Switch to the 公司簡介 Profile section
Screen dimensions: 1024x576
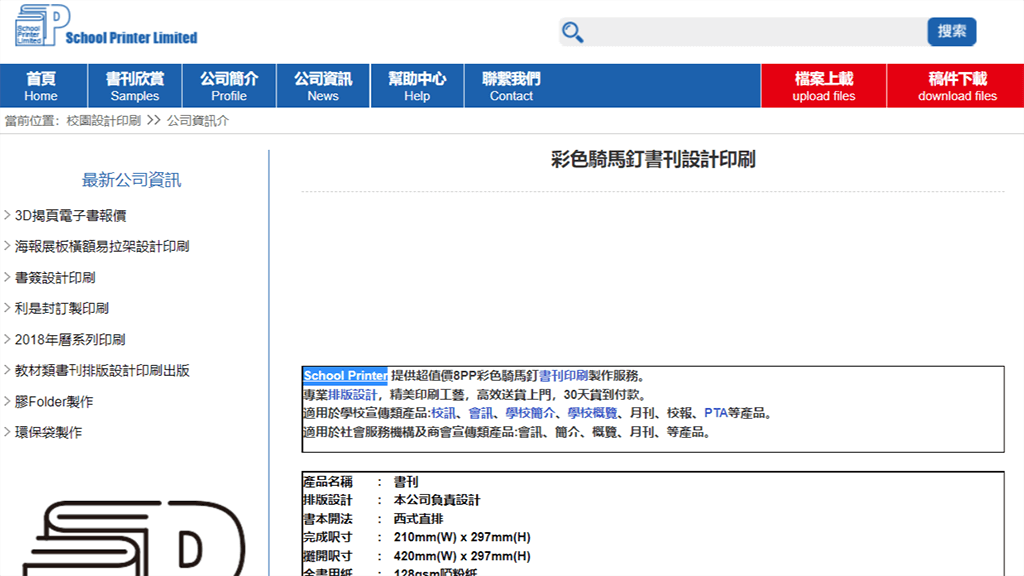coord(227,85)
